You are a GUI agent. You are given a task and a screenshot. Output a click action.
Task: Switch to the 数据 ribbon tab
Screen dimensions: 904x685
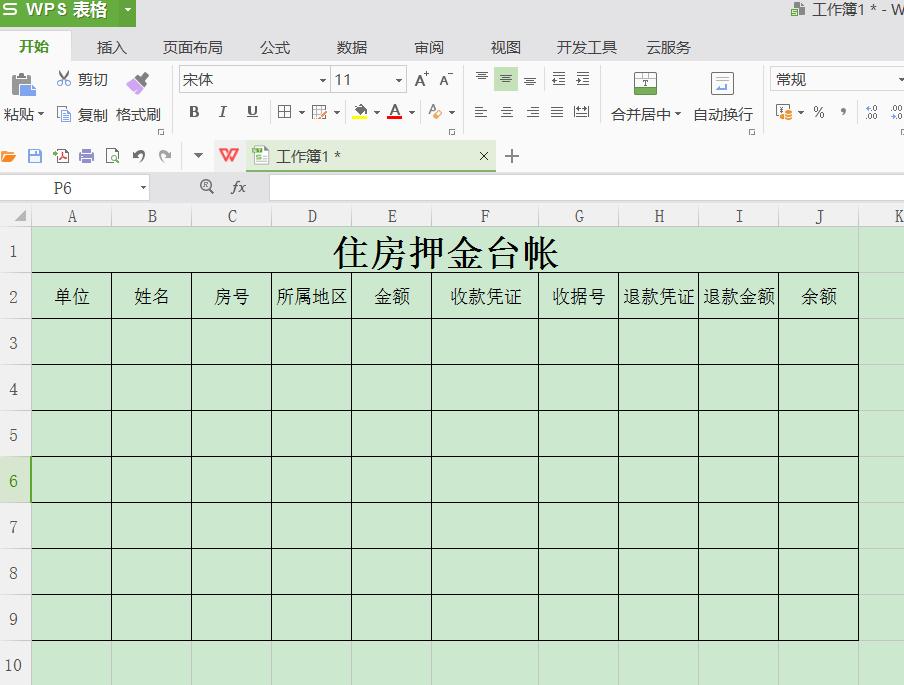pos(351,46)
